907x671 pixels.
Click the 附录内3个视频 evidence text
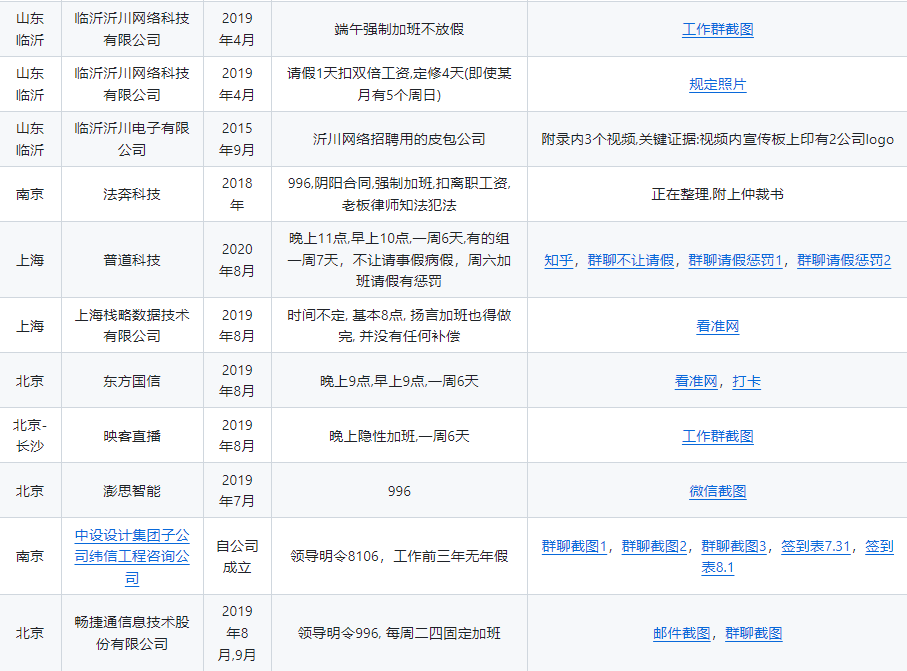coord(717,139)
